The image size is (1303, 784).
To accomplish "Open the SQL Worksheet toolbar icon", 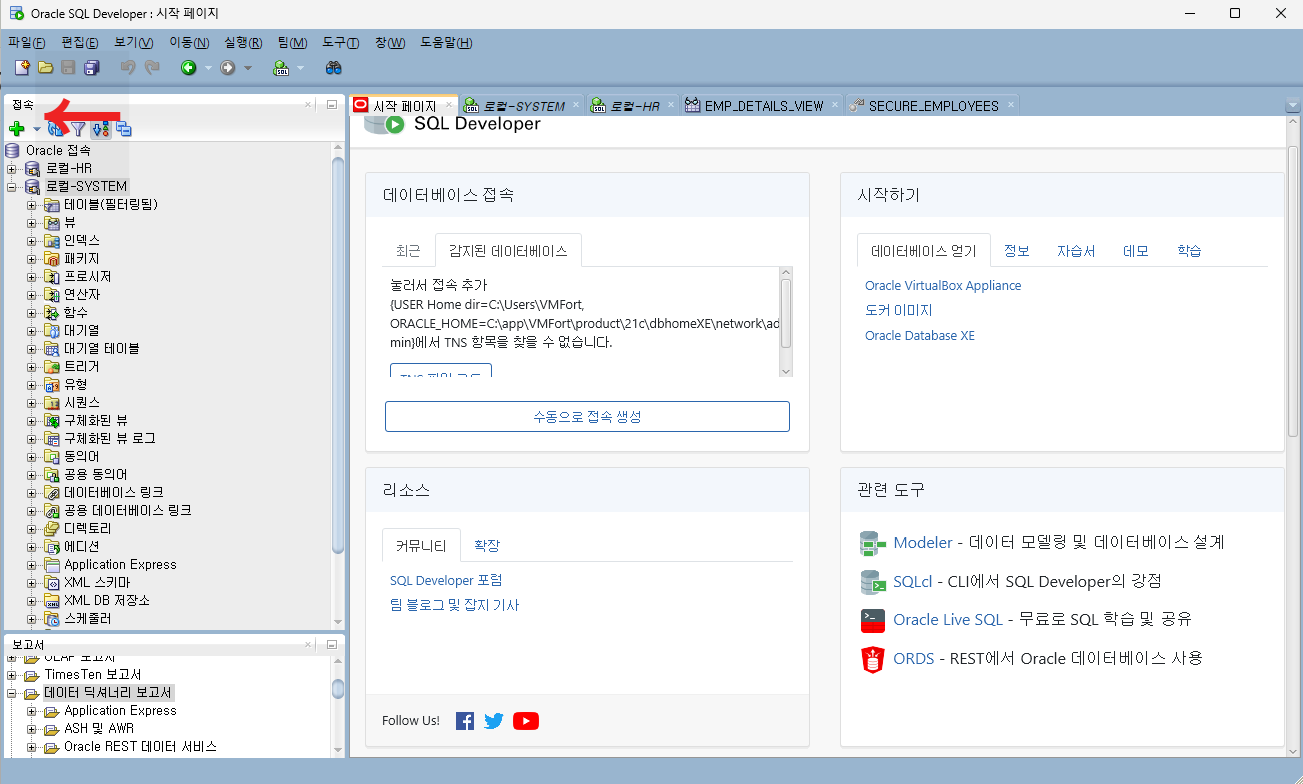I will [281, 68].
